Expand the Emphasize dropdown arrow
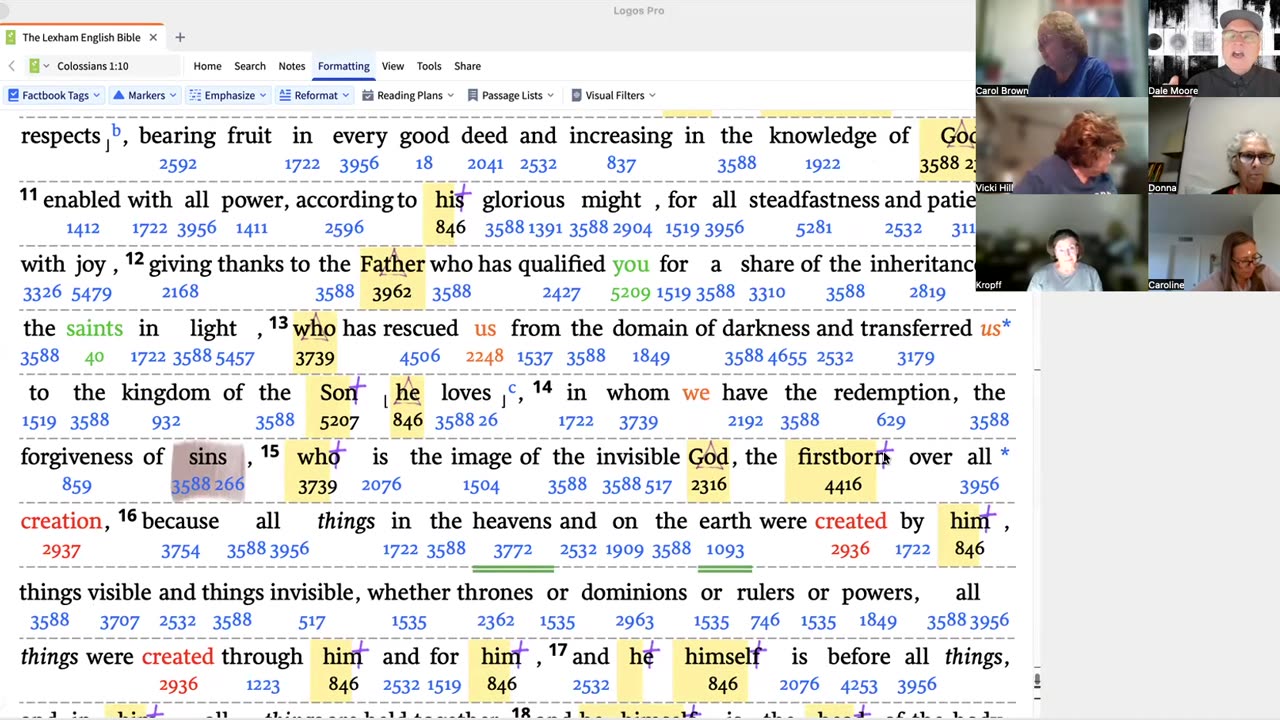This screenshot has height=720, width=1280. coord(262,96)
